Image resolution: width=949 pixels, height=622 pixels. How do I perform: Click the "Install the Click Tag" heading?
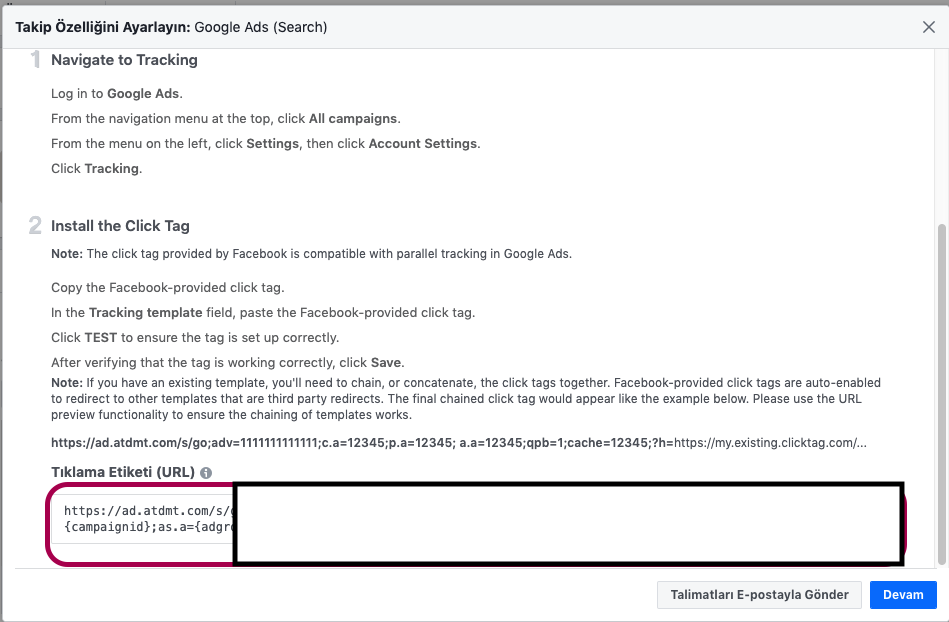[x=120, y=226]
